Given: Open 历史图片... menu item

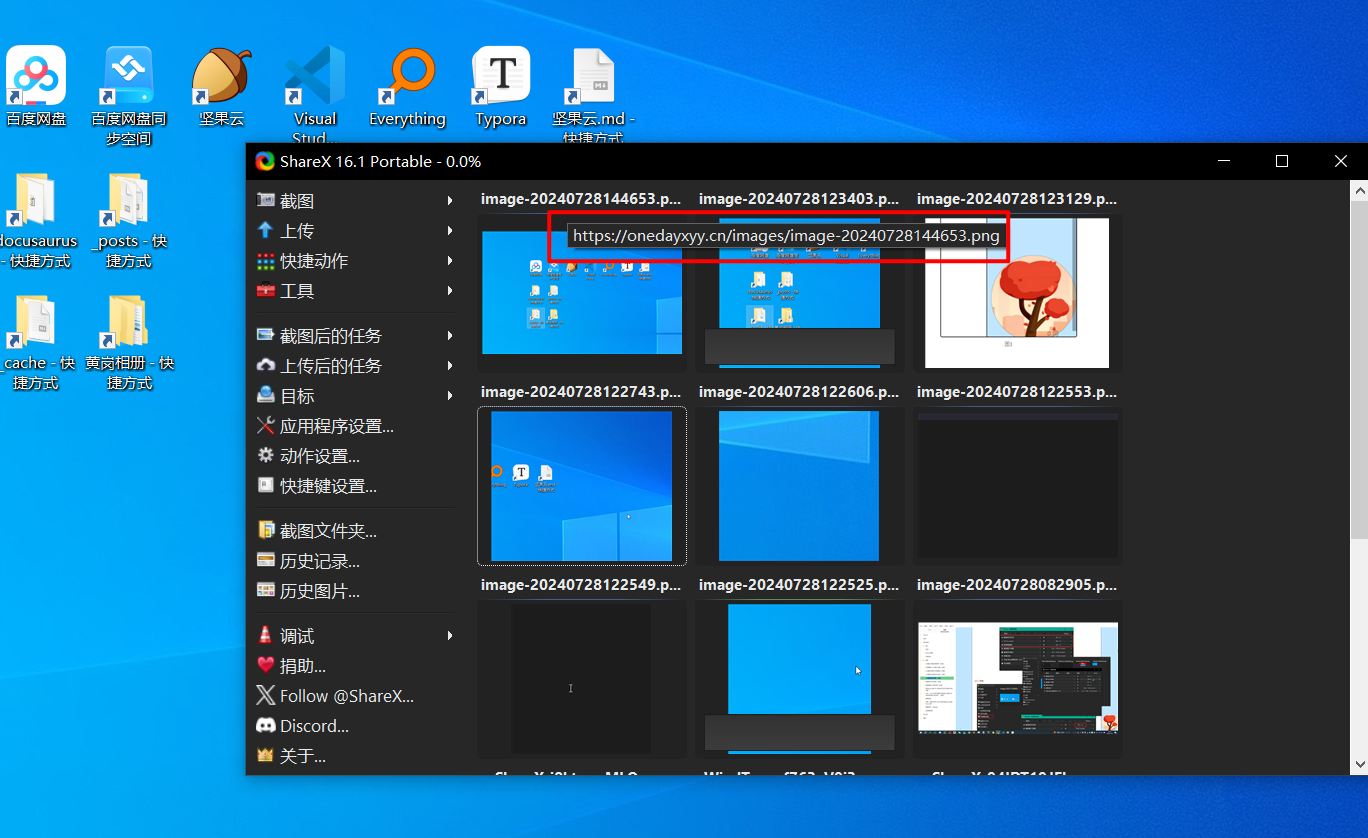Looking at the screenshot, I should [319, 591].
